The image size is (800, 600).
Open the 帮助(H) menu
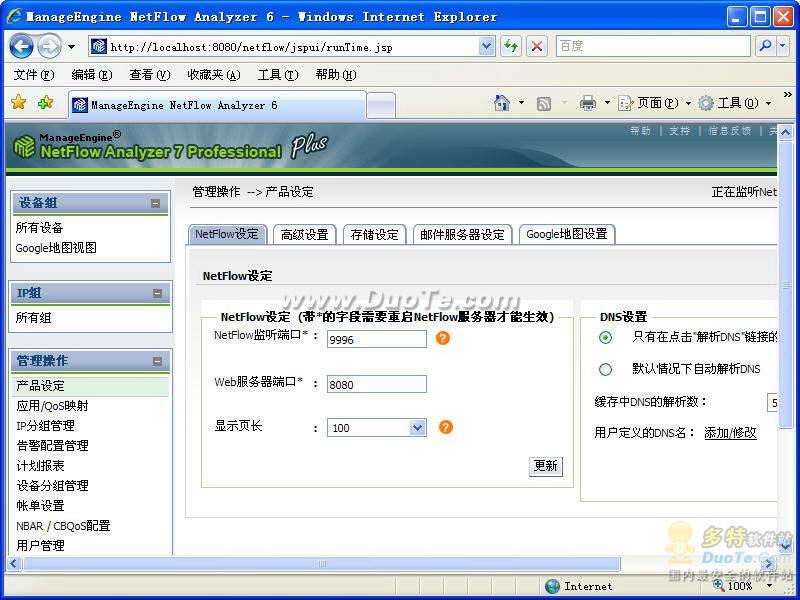coord(336,75)
